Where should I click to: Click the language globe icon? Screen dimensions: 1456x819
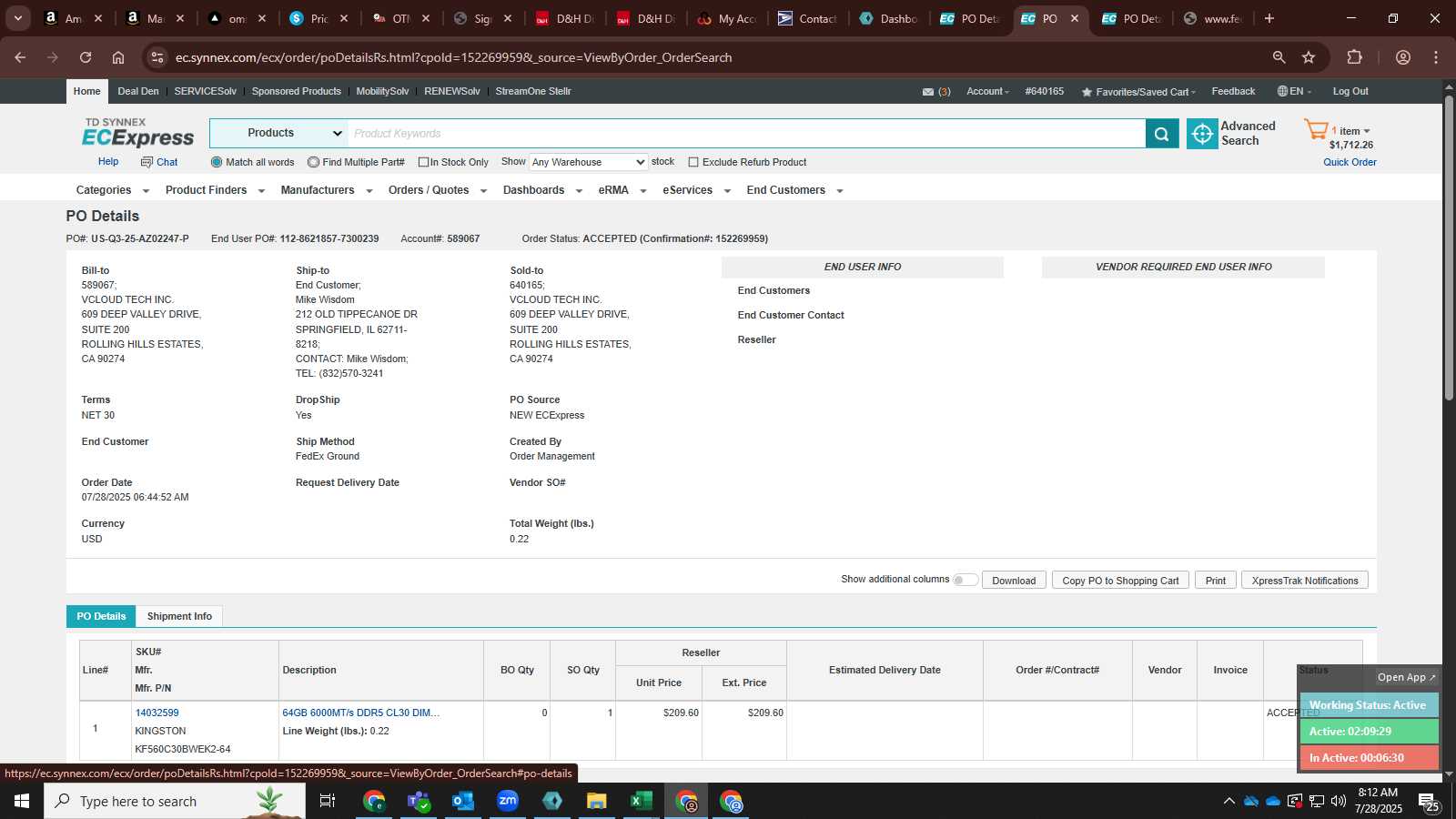click(1282, 91)
